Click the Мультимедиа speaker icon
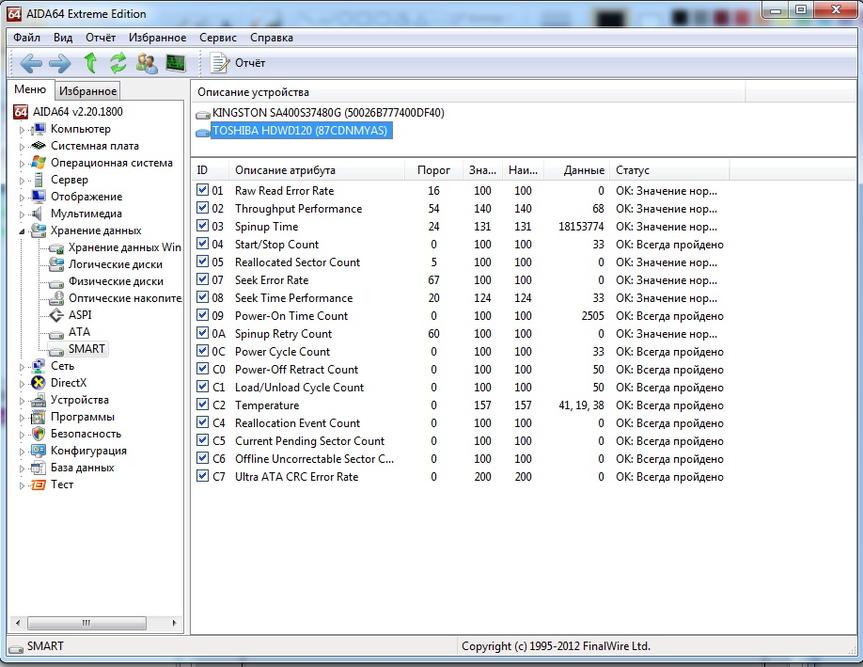Screen dimensions: 863x667 click(37, 214)
